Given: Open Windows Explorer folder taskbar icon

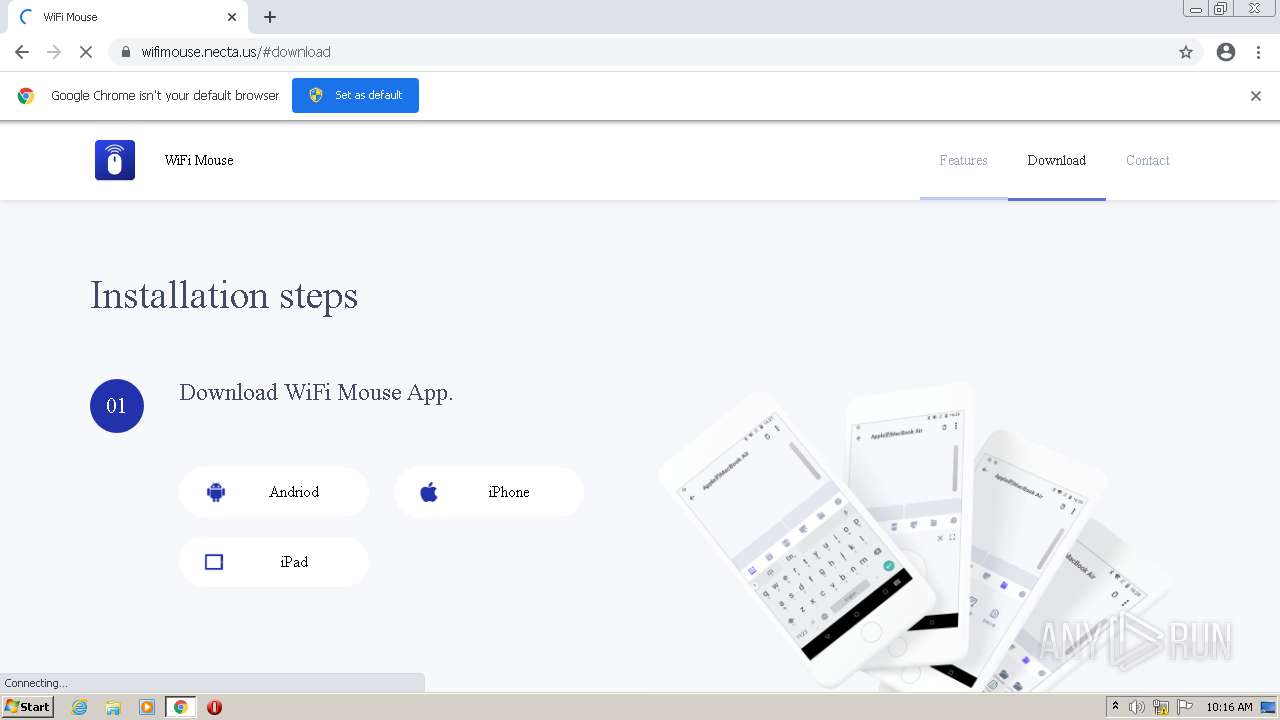Looking at the screenshot, I should (113, 707).
